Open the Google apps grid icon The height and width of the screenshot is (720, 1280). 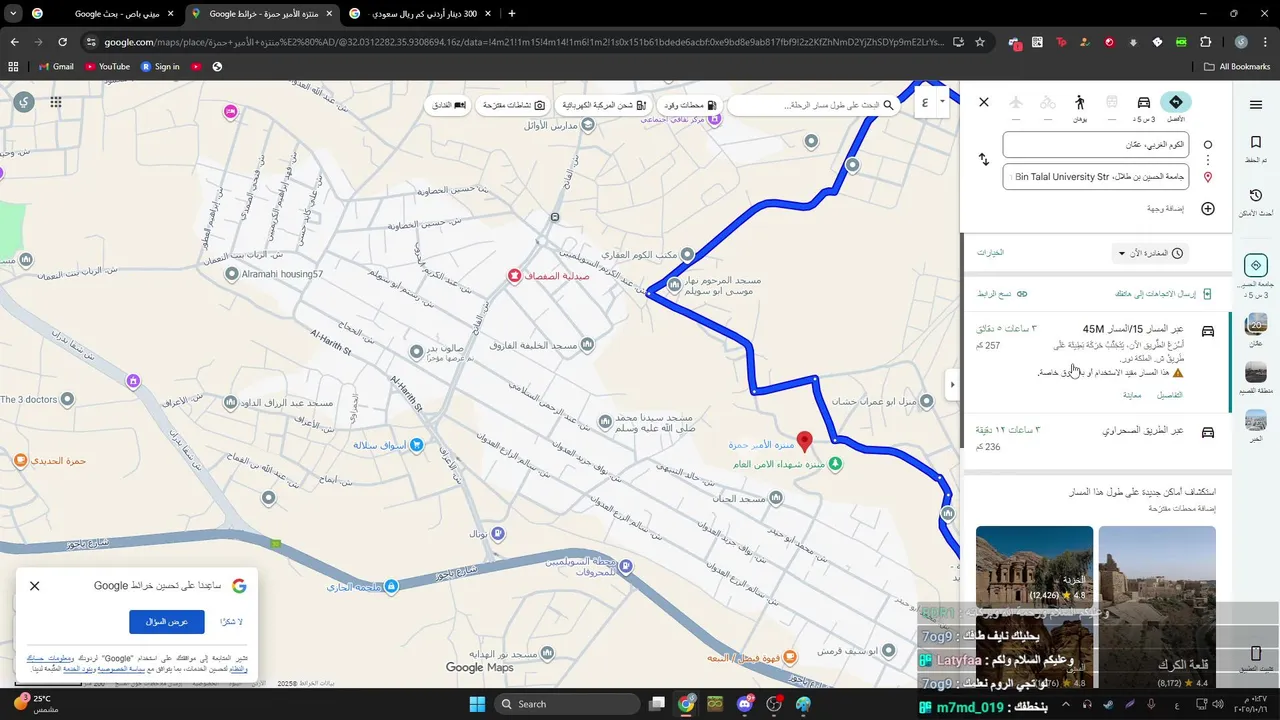pyautogui.click(x=56, y=102)
